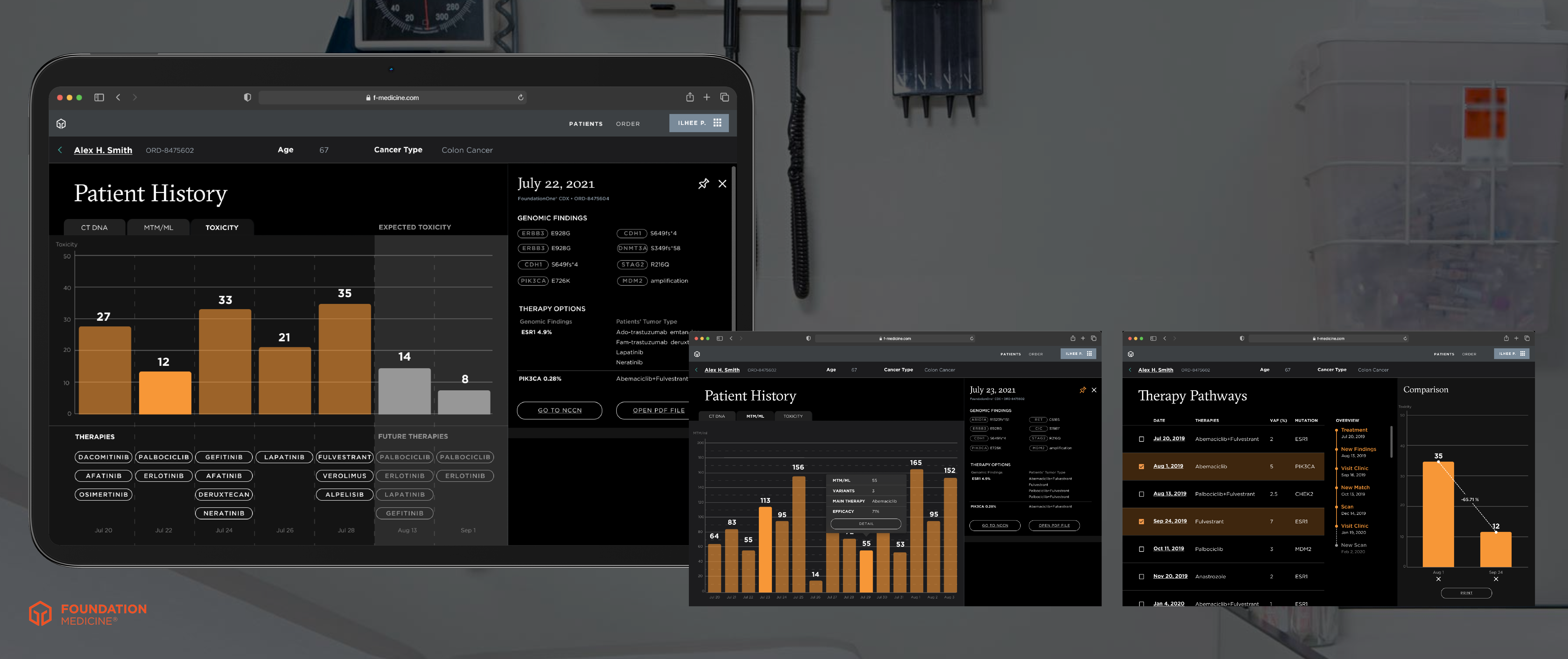Add a new tab in the tablet browser
Screen dimensions: 1568x659
707,97
